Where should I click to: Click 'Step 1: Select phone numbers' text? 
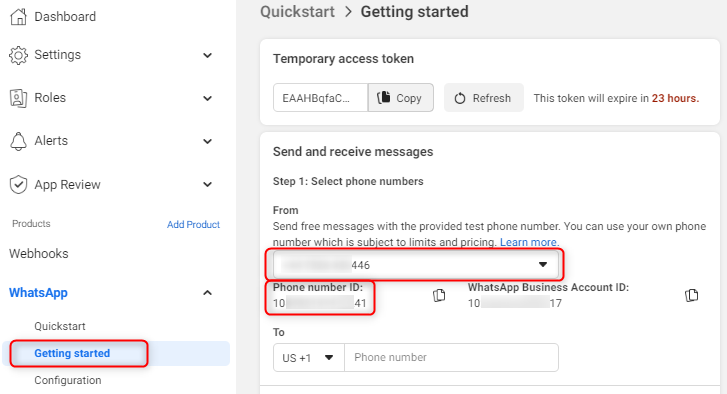point(348,181)
